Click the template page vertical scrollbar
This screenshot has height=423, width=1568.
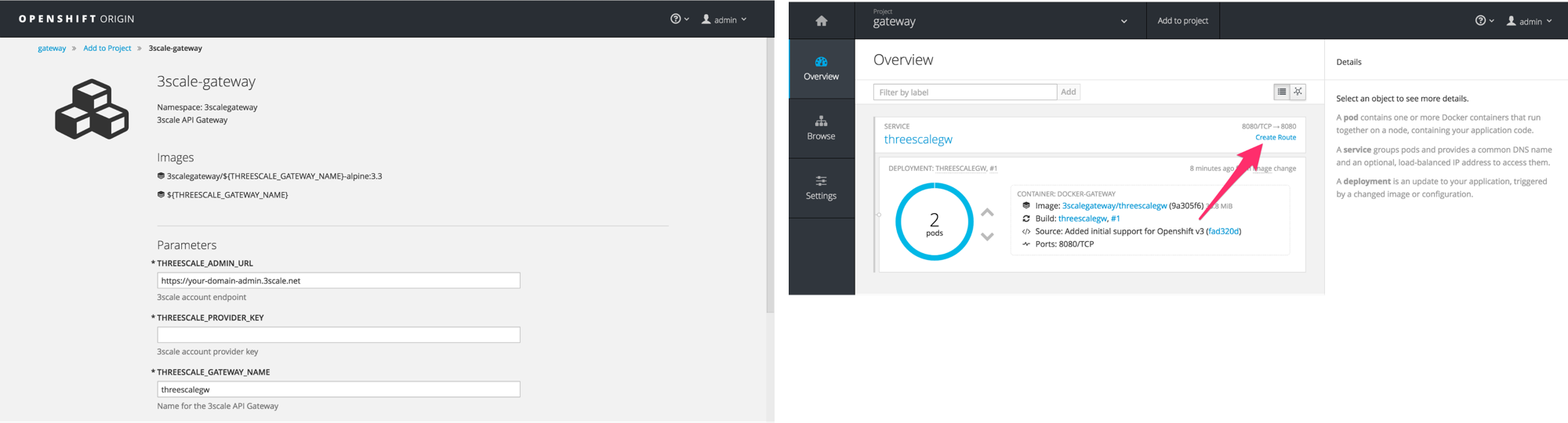pos(770,176)
